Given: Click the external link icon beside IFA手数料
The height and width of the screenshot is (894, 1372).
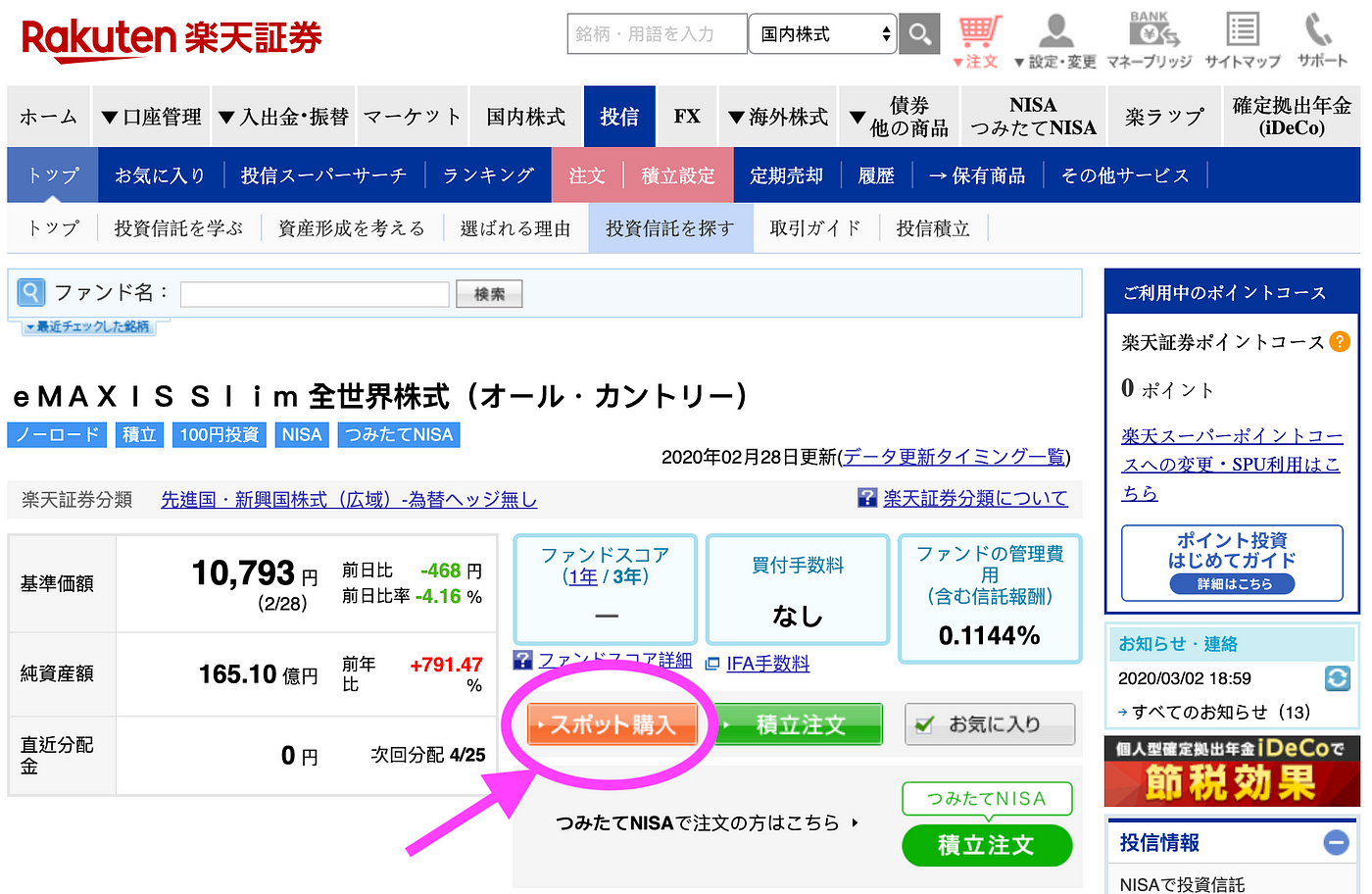Looking at the screenshot, I should pos(712,664).
